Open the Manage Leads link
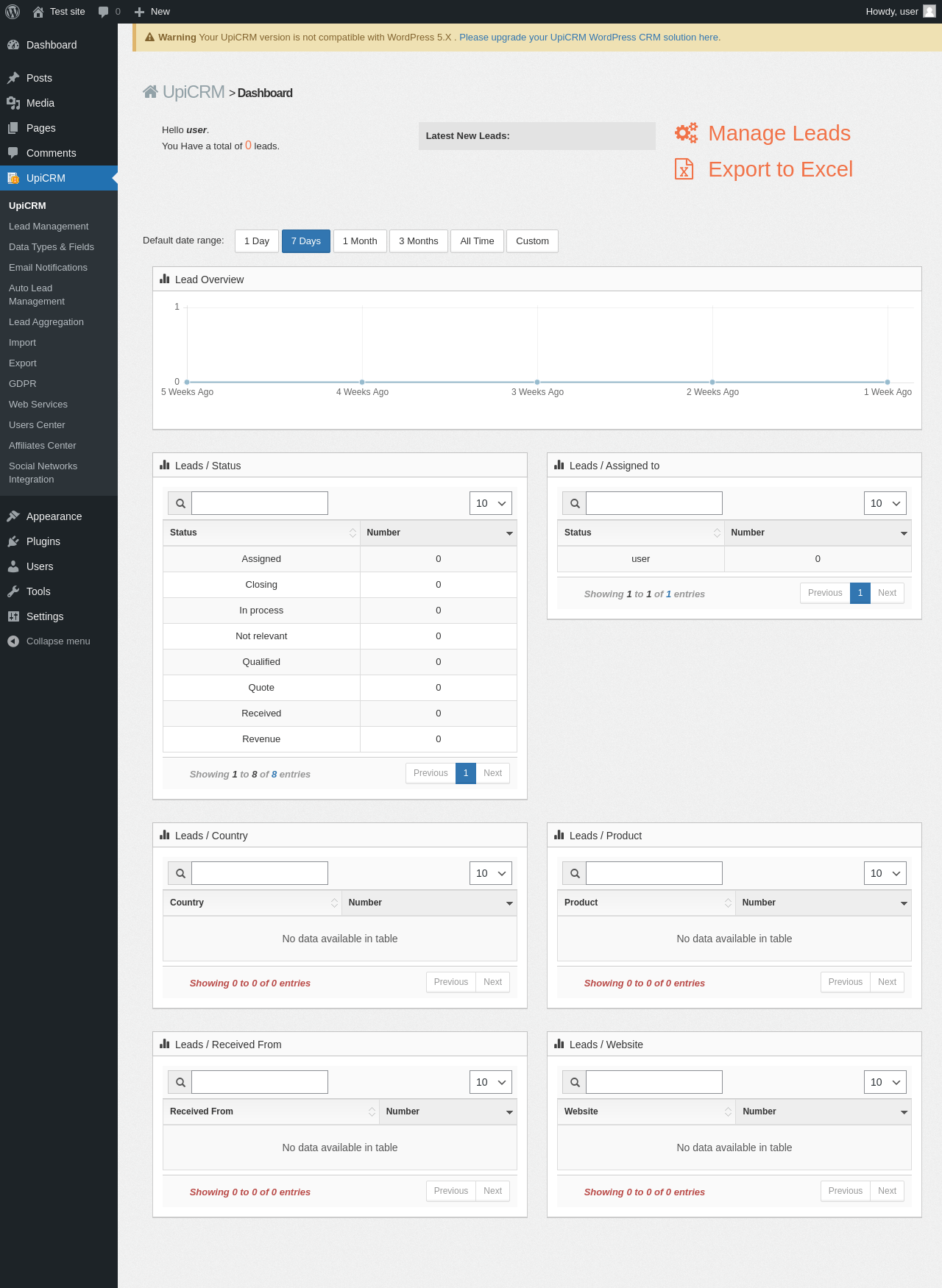Image resolution: width=942 pixels, height=1288 pixels. (x=779, y=133)
